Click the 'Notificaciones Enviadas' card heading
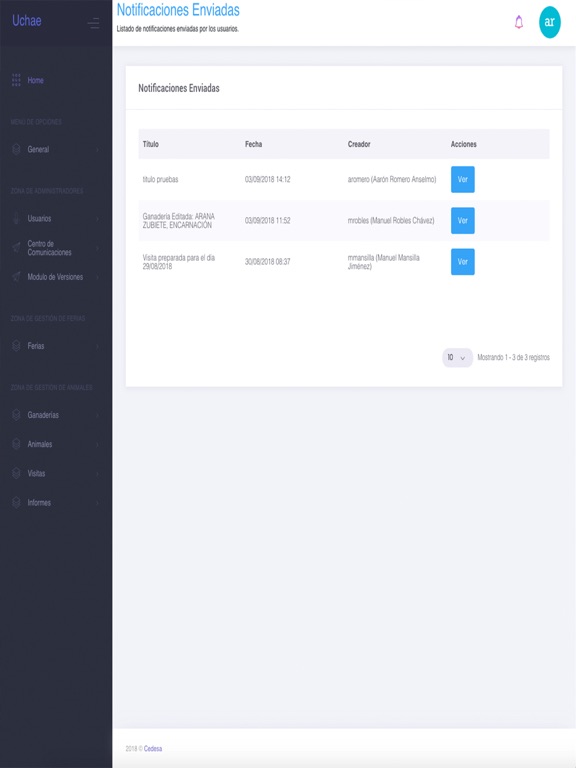 (179, 88)
